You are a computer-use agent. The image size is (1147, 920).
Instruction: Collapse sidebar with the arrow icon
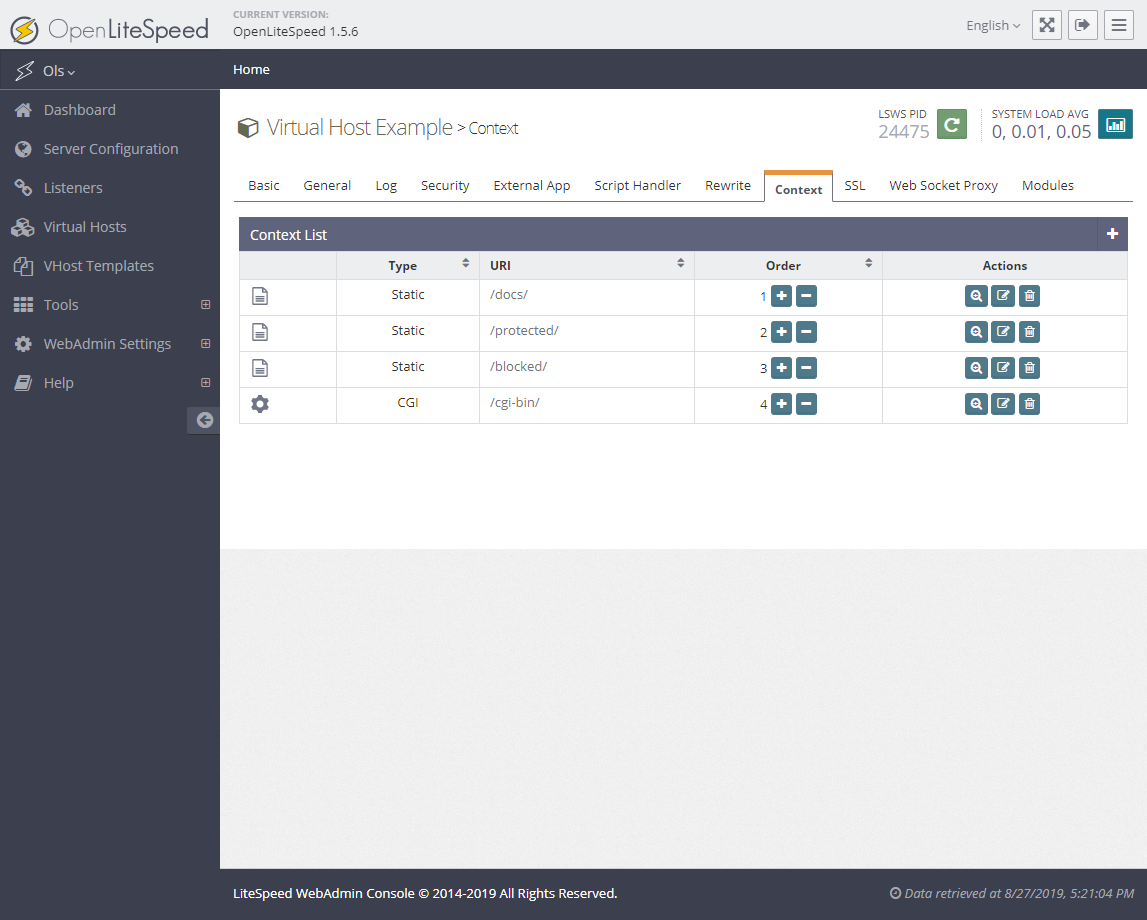coord(204,420)
